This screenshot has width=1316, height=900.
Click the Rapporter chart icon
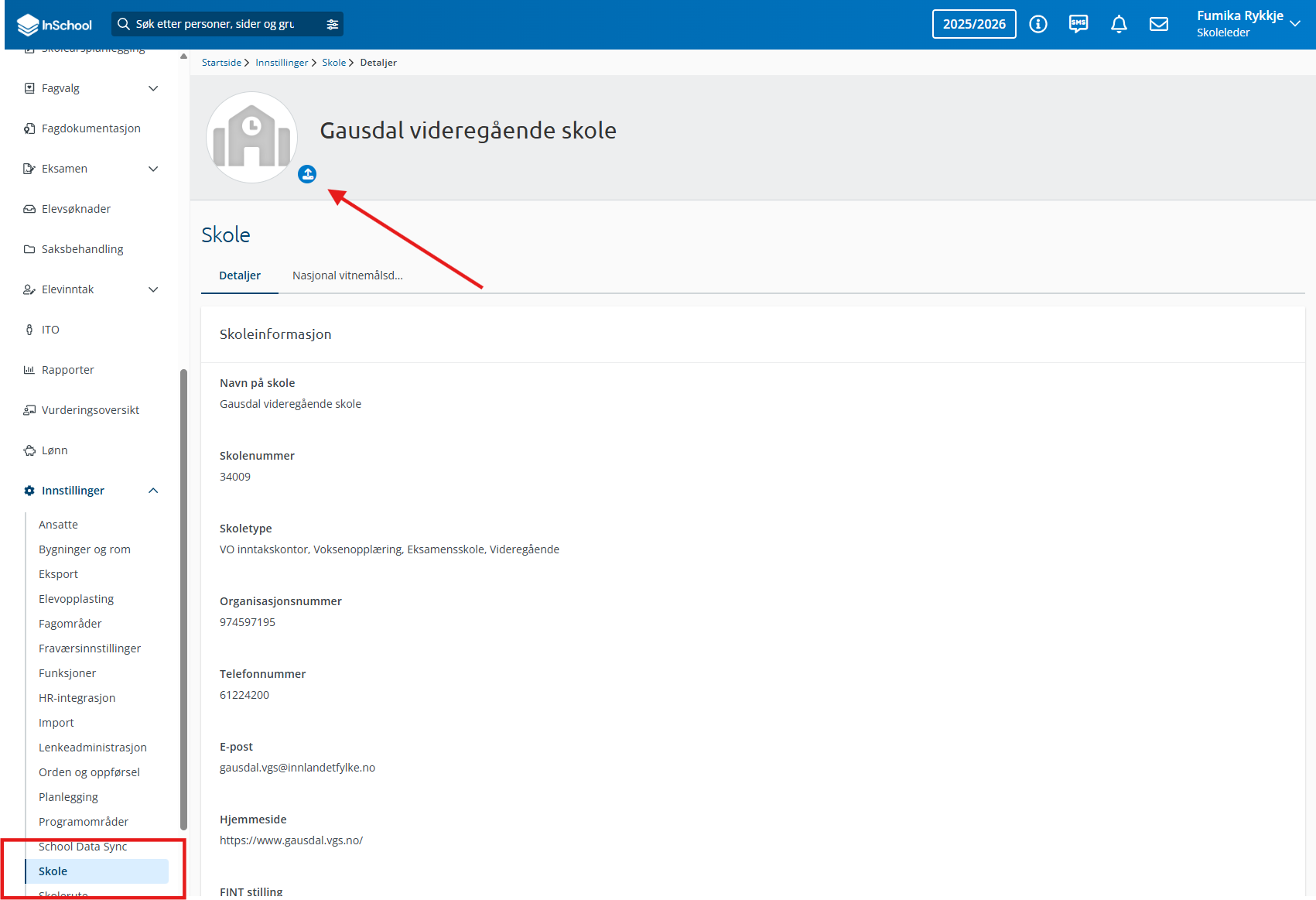[29, 370]
